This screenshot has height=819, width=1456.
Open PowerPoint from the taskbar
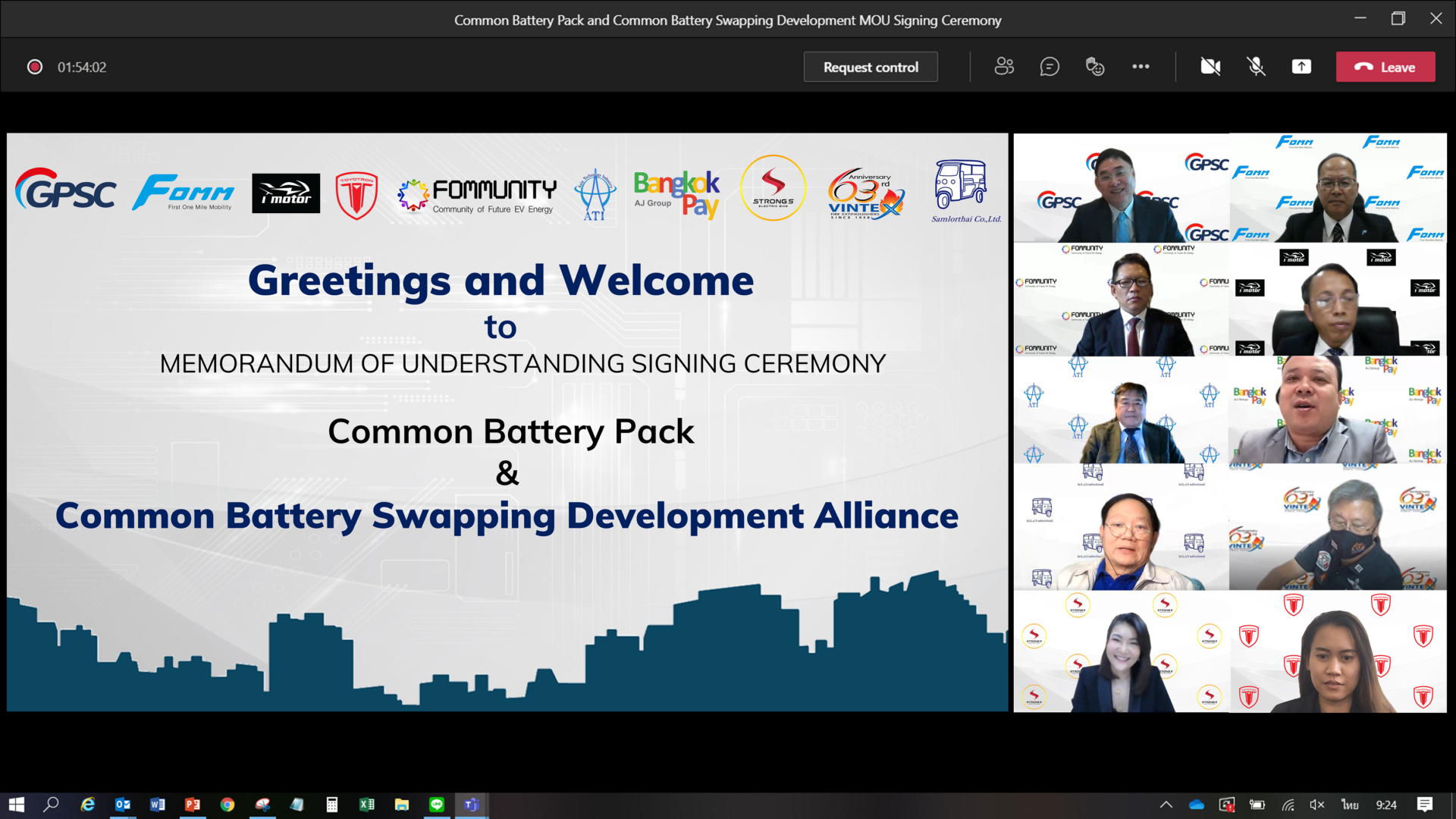coord(193,805)
